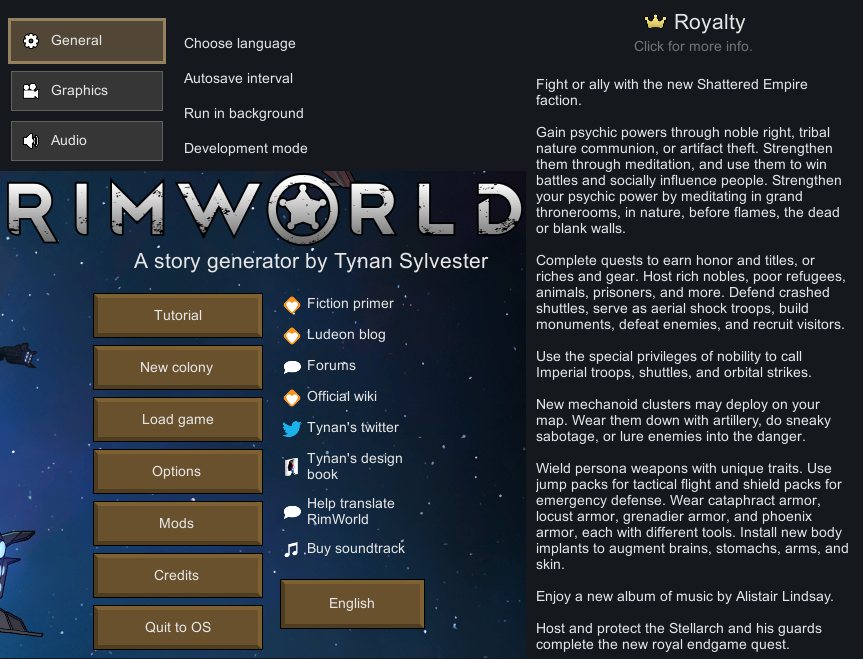This screenshot has height=659, width=863.
Task: Click the Twitter bird icon
Action: (292, 428)
